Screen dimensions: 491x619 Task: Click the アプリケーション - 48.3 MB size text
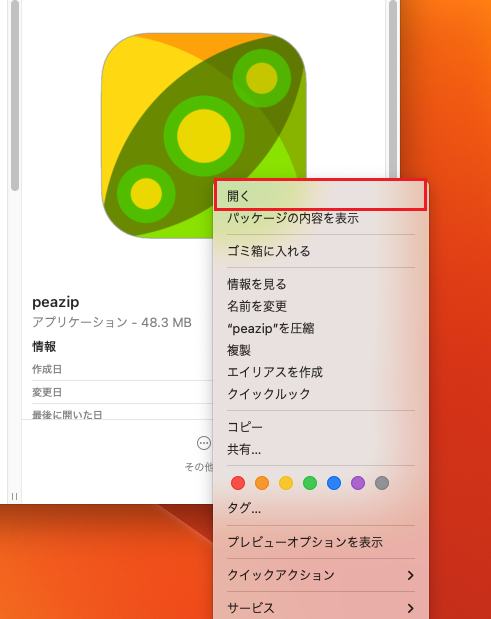click(x=112, y=323)
